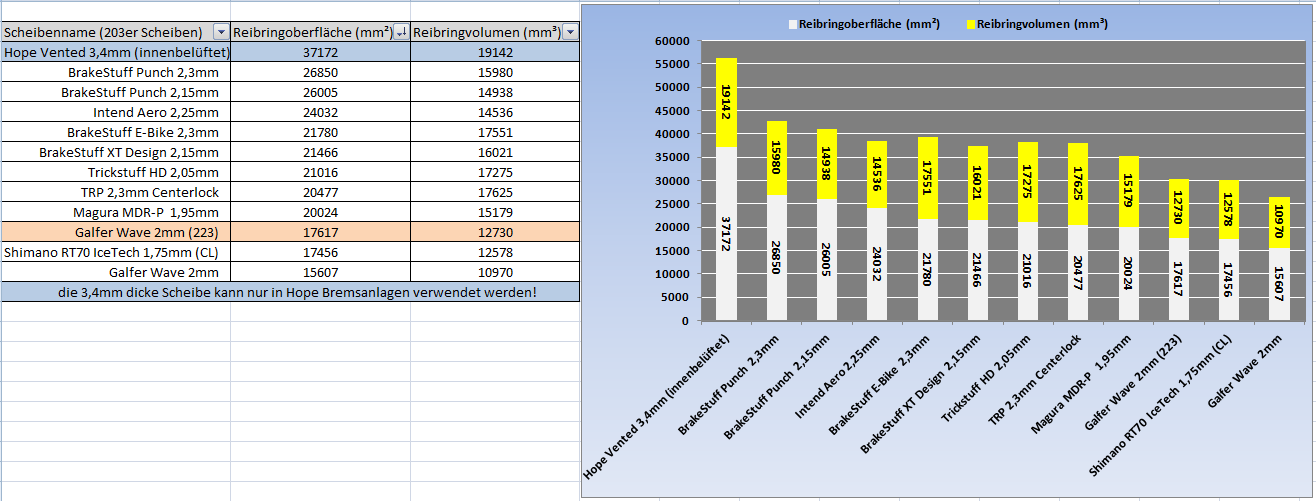Select table cell with surface value 21466
1316x501 pixels.
click(x=321, y=153)
